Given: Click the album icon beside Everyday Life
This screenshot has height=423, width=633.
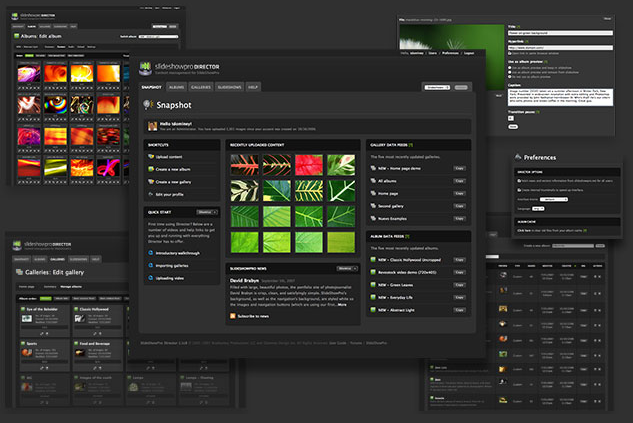Looking at the screenshot, I should pos(373,297).
